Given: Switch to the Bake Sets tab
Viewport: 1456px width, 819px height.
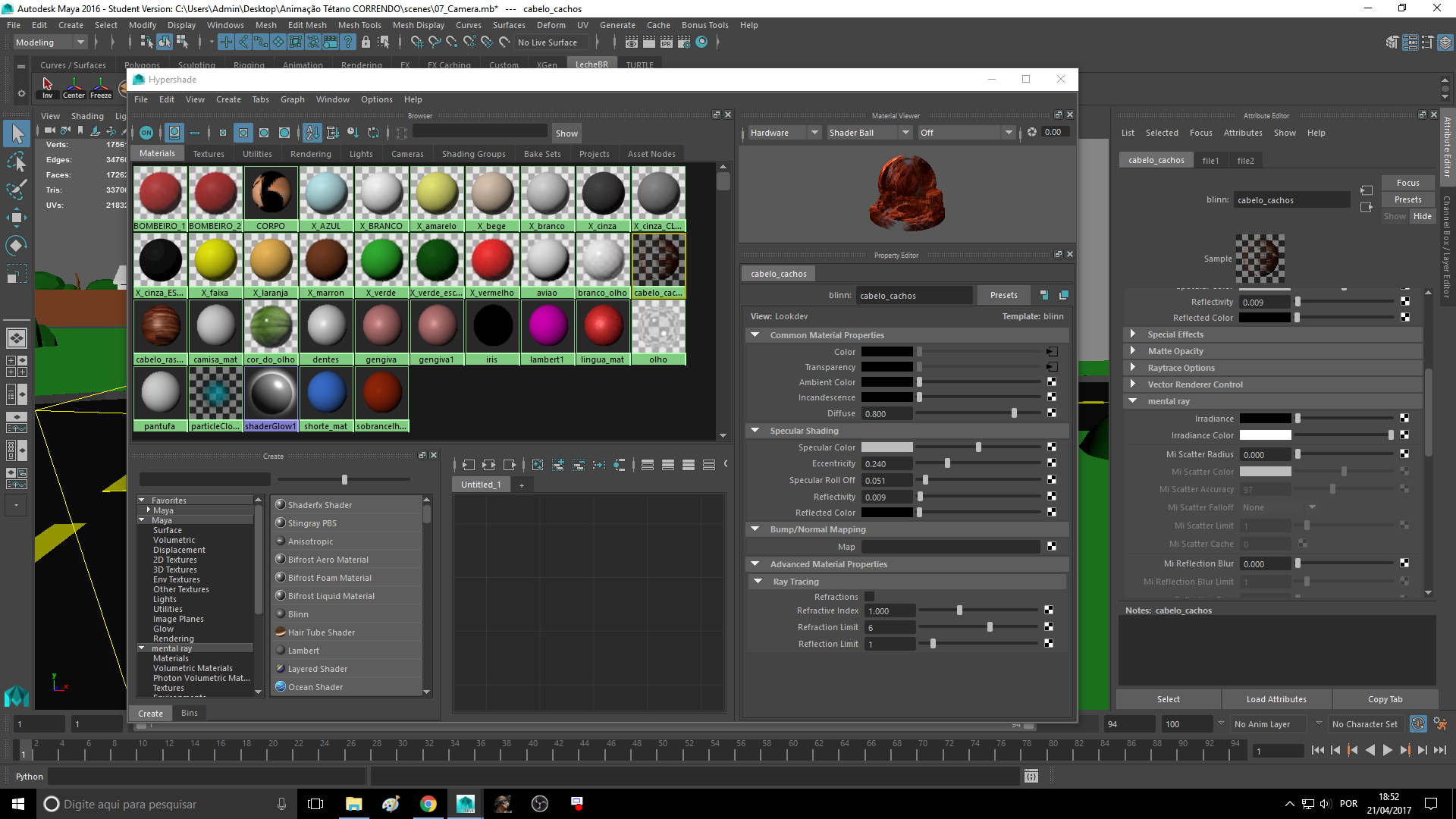Looking at the screenshot, I should tap(542, 154).
